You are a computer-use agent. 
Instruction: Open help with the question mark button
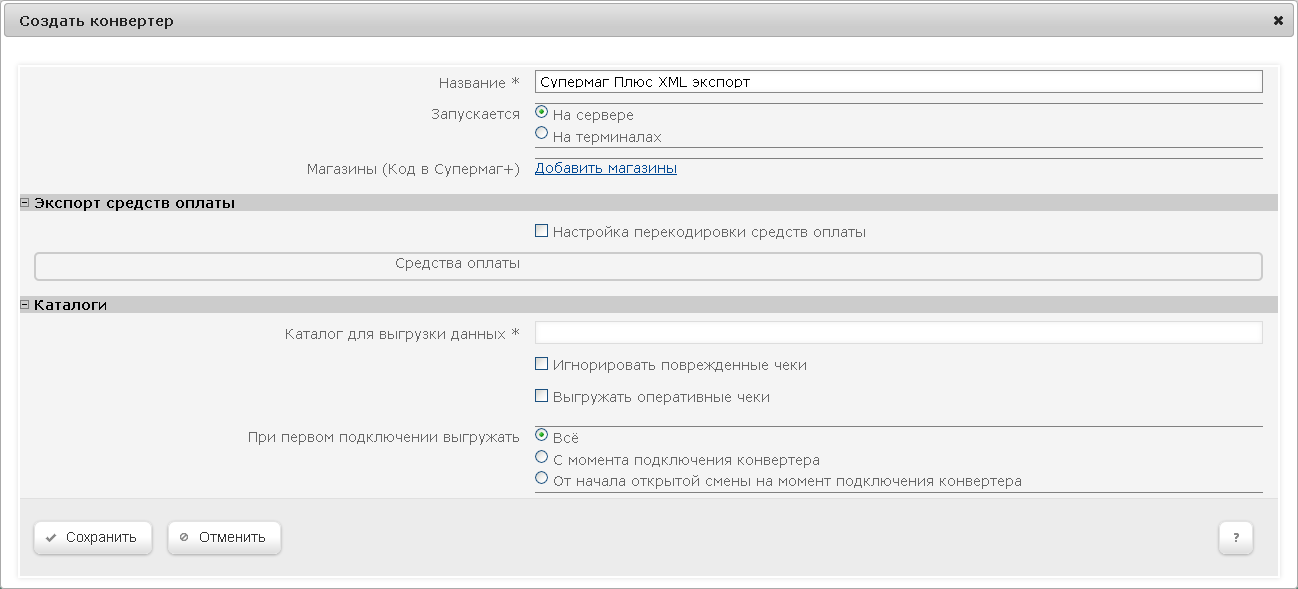coord(1235,537)
